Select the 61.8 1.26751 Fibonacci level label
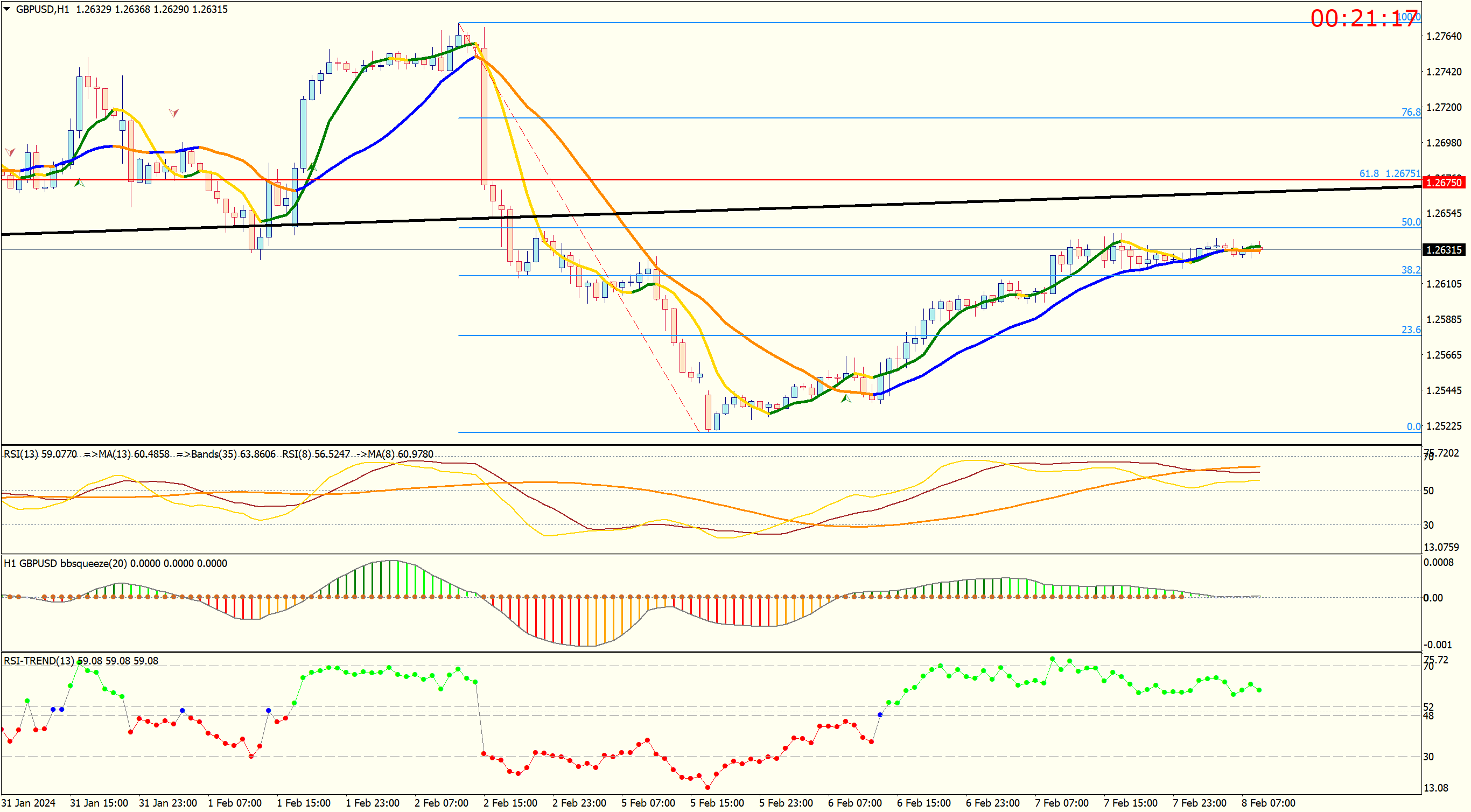The image size is (1471, 812). click(x=1389, y=173)
